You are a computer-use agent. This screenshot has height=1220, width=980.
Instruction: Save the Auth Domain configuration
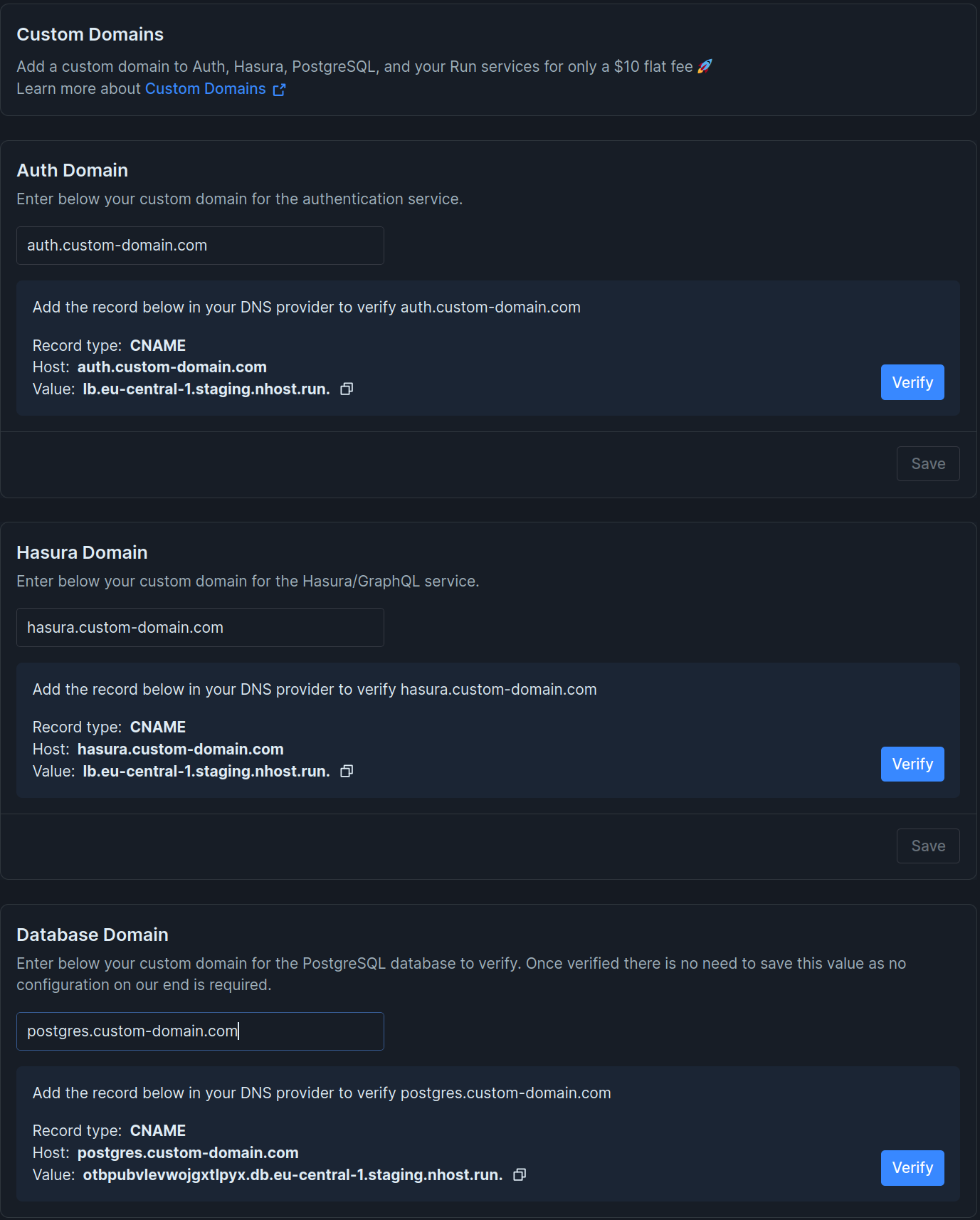point(928,463)
